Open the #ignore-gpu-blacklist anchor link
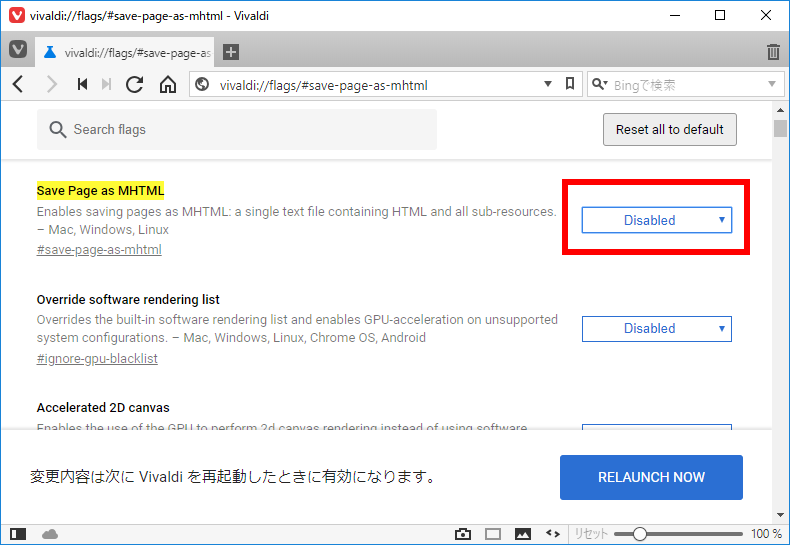This screenshot has width=790, height=545. (97, 359)
